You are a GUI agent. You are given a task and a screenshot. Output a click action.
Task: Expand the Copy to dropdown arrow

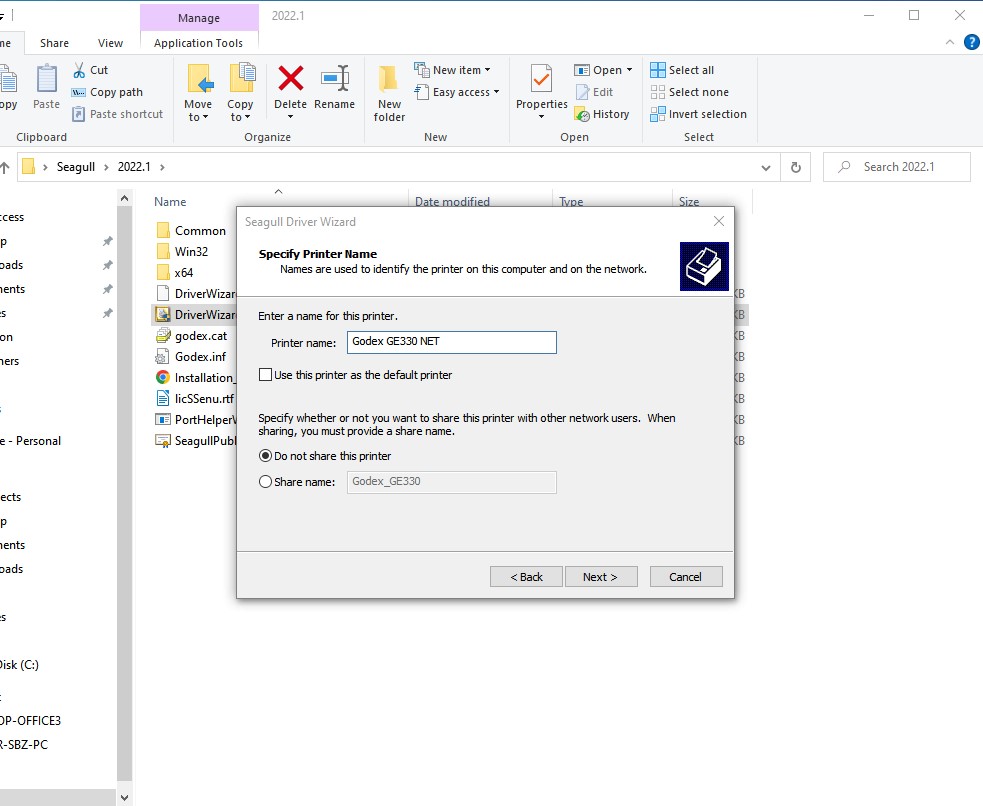coord(248,117)
